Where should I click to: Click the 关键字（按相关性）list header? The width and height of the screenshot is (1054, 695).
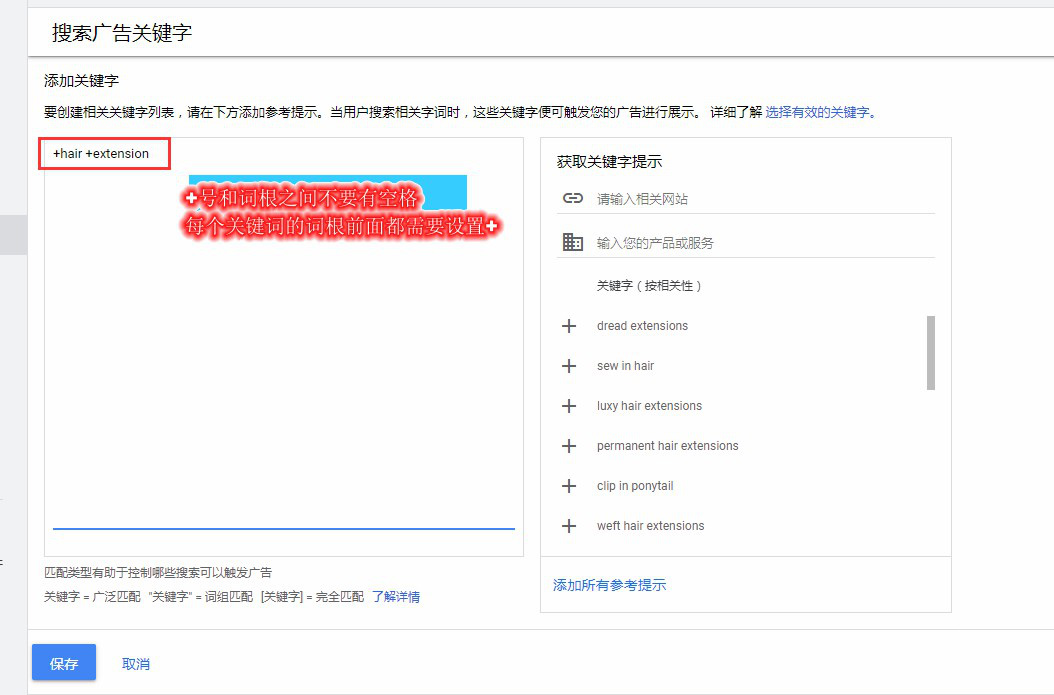[x=649, y=286]
